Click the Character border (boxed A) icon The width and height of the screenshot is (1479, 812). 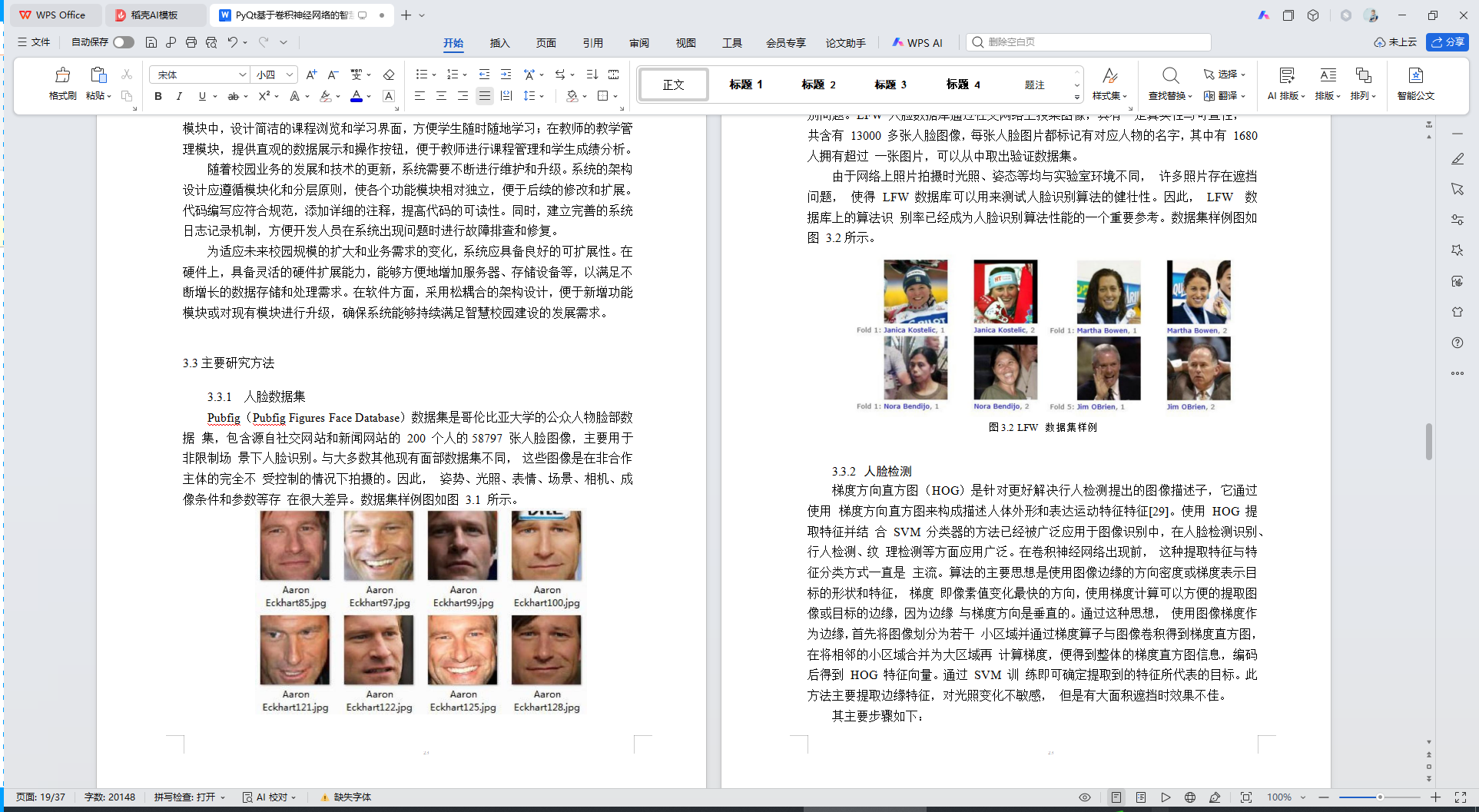[x=389, y=96]
